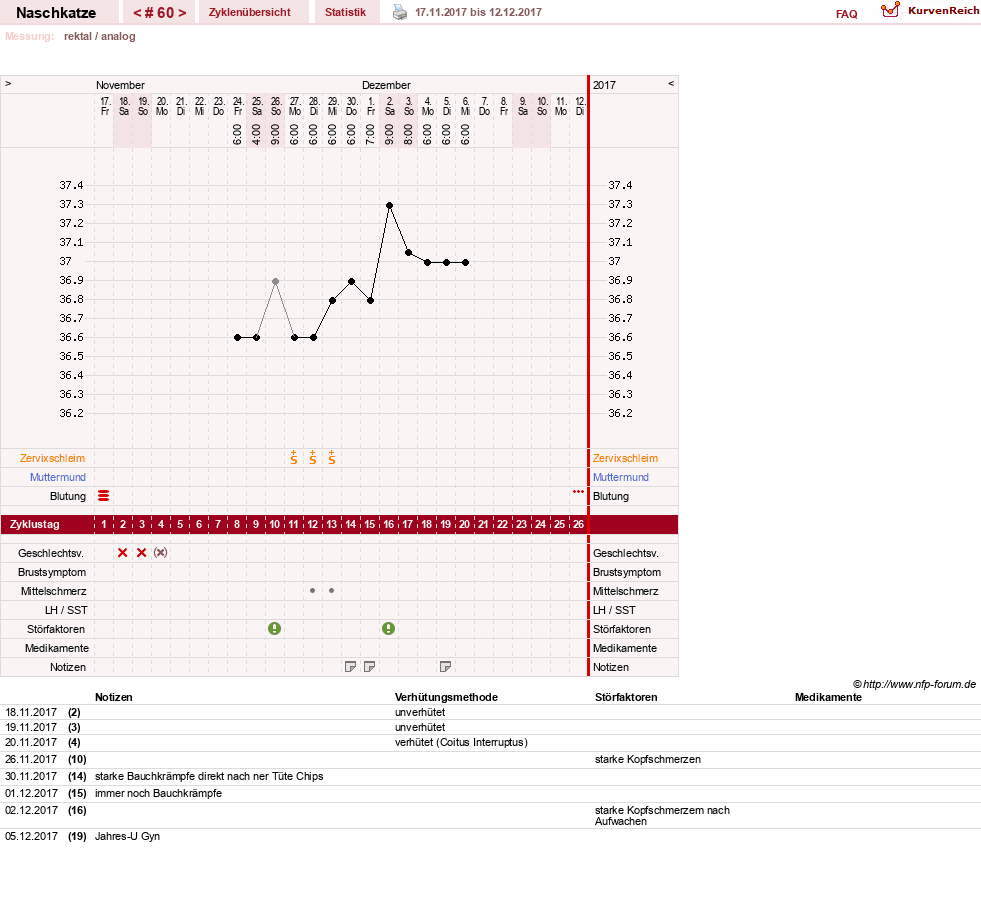Screen dimensions: 981x910
Task: Open the Zyklenübersicht tab
Action: tap(250, 13)
